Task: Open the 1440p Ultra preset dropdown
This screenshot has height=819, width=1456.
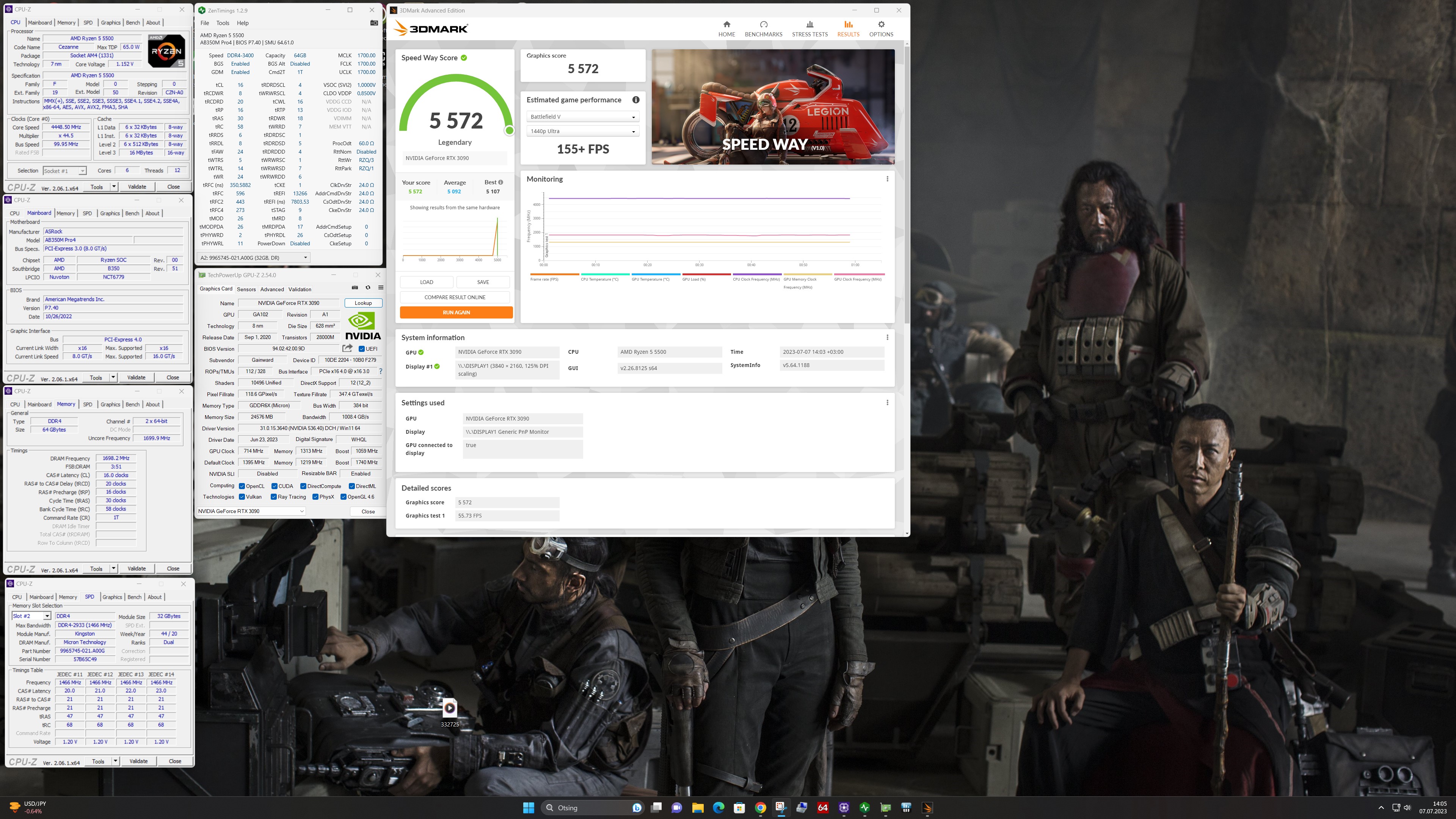Action: tap(583, 131)
